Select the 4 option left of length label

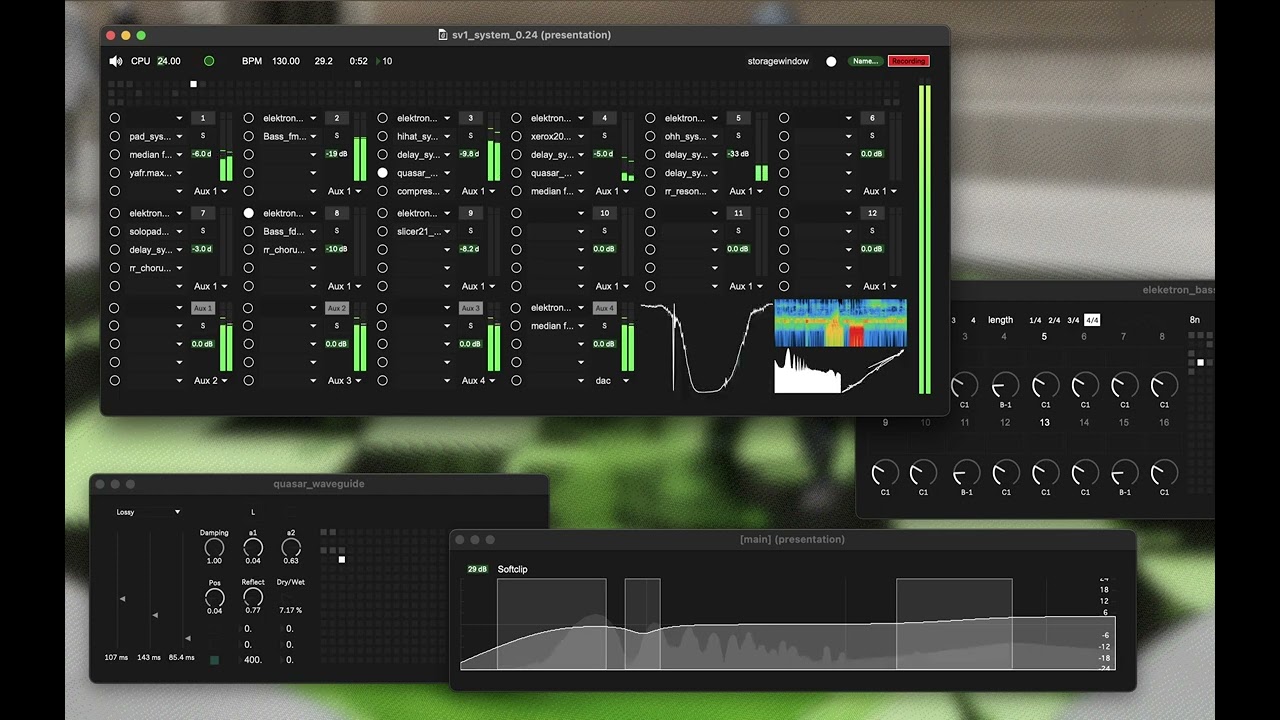pos(973,320)
